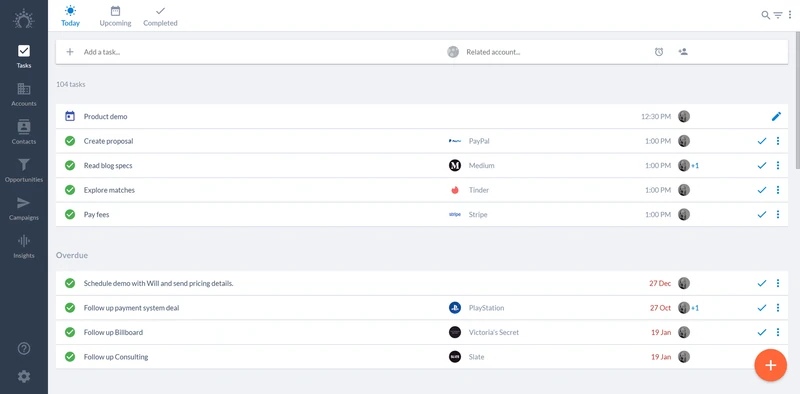Click the plus icon beside Add a task
Viewport: 800px width, 394px height.
70,52
